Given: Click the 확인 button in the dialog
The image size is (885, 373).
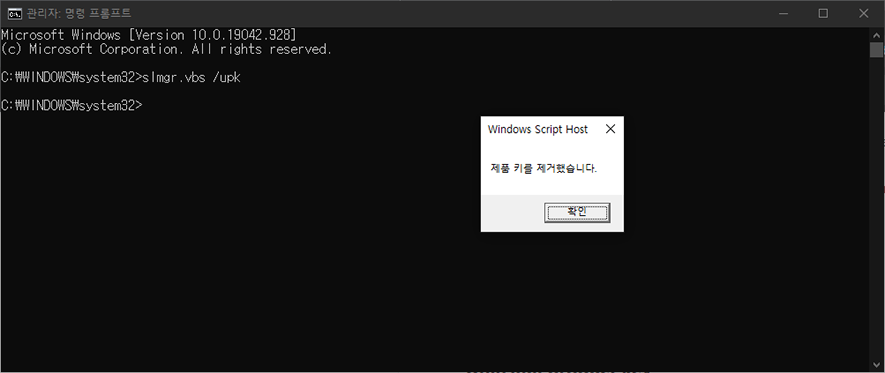Looking at the screenshot, I should click(x=577, y=213).
